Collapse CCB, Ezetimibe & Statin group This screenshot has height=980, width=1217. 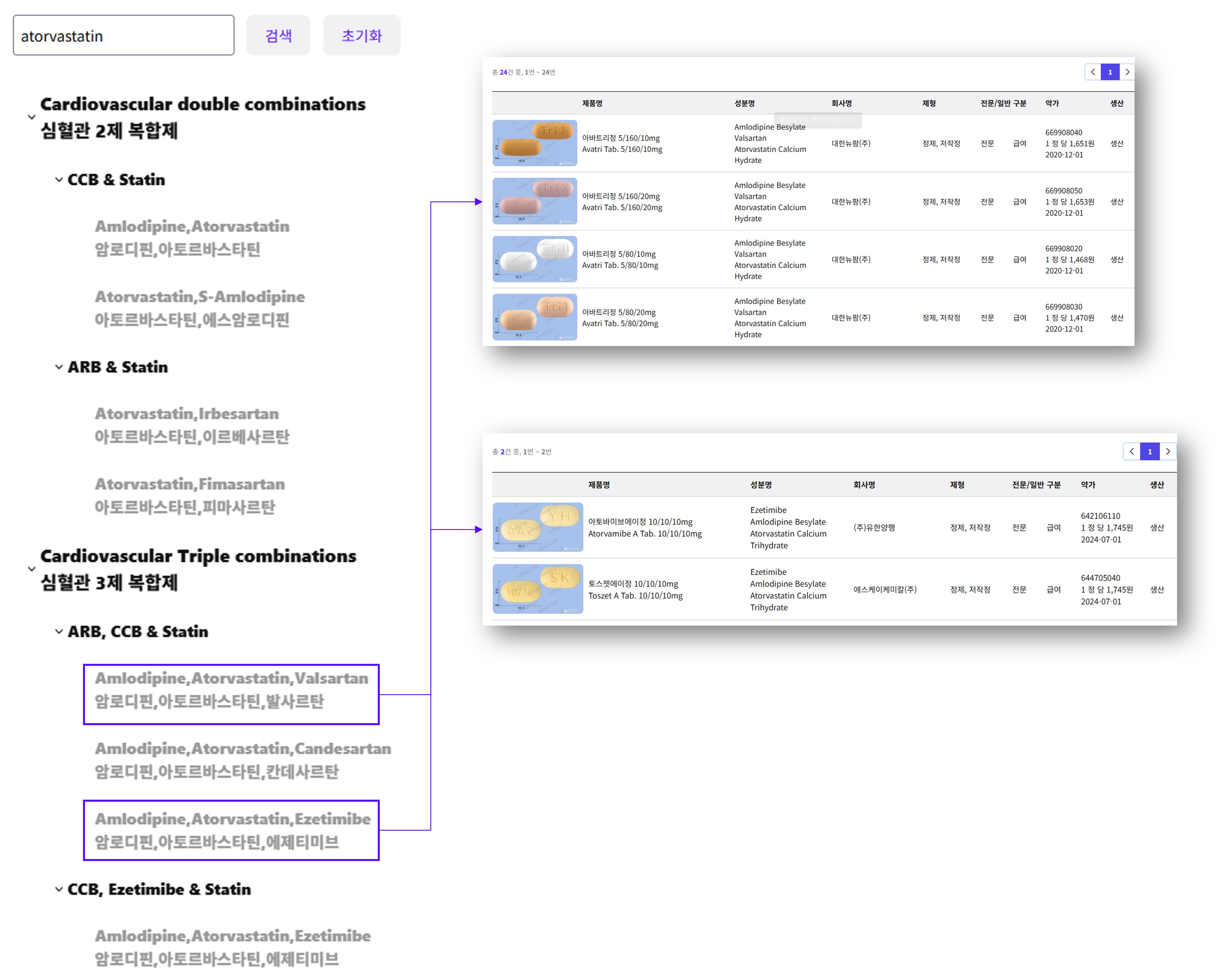pos(59,890)
